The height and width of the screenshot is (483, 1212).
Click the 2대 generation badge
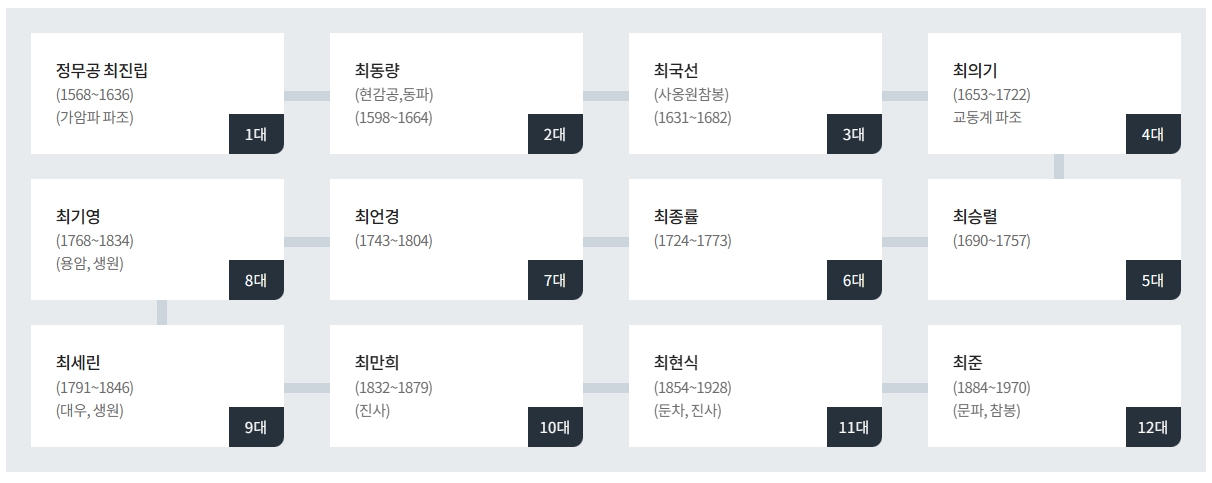[555, 134]
